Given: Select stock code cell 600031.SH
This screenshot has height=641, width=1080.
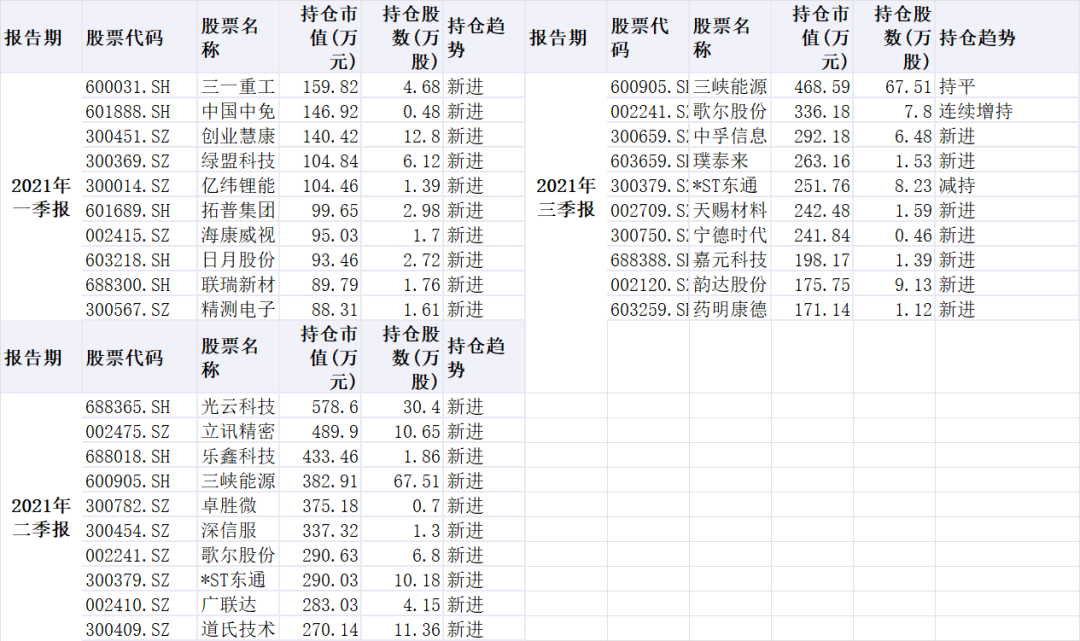Looking at the screenshot, I should [x=127, y=87].
